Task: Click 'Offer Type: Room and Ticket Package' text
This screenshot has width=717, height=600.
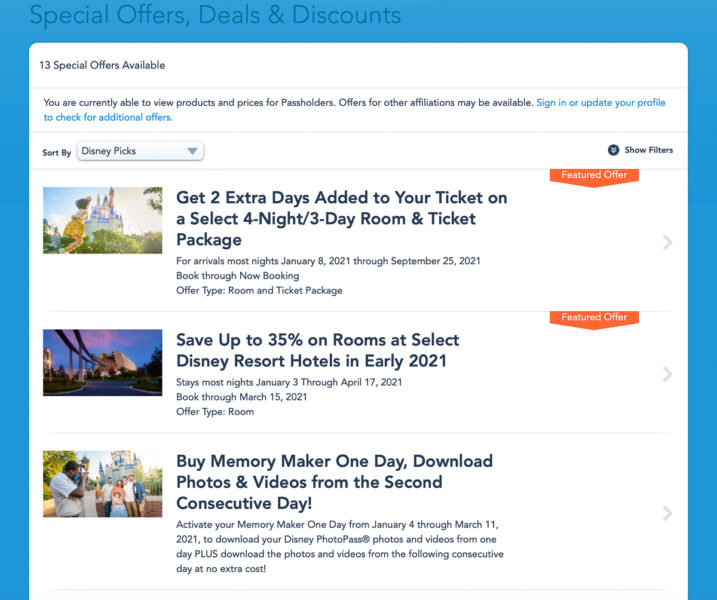Action: point(259,290)
